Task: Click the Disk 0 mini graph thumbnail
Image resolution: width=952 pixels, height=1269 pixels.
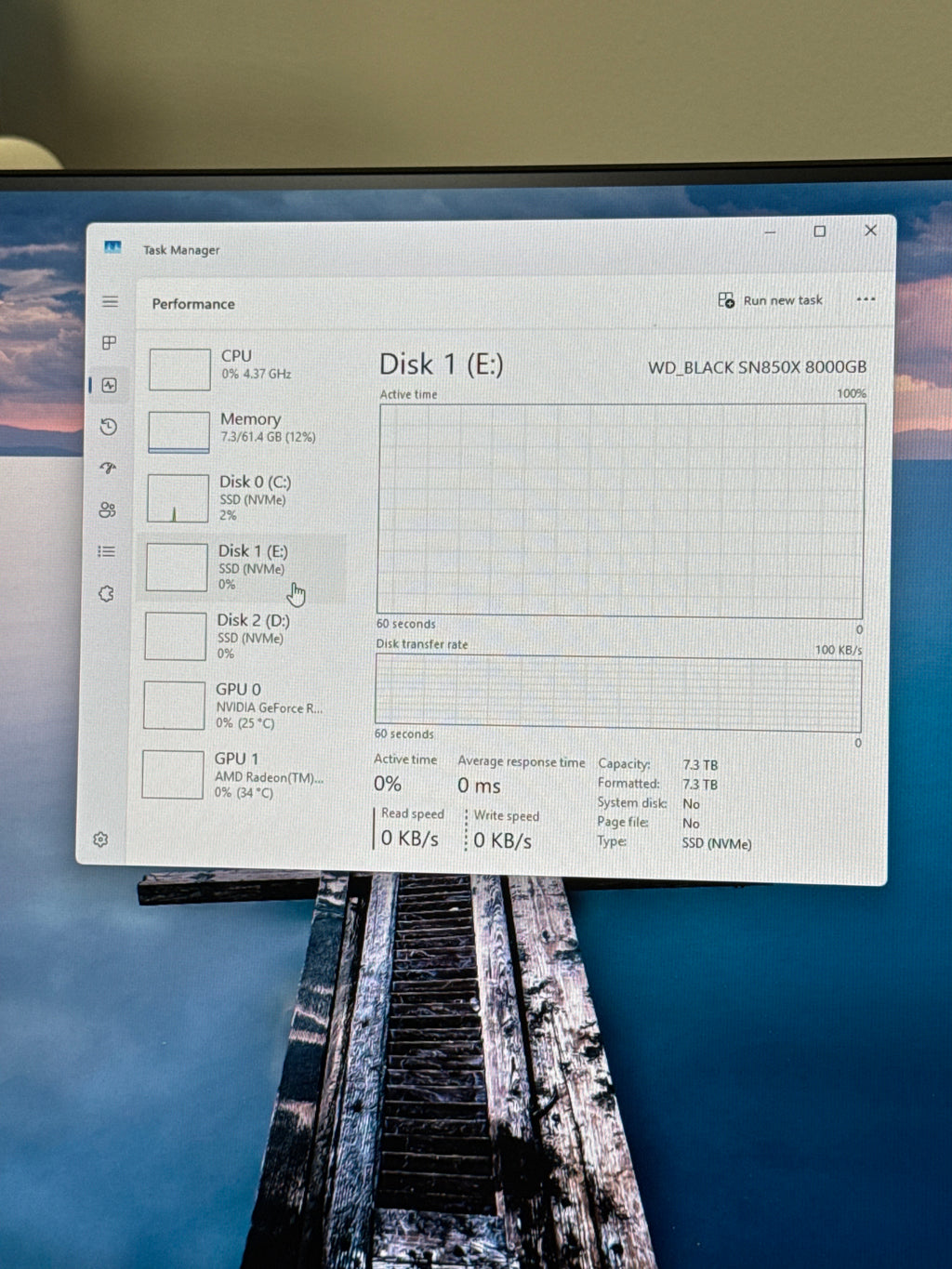Action: [178, 498]
